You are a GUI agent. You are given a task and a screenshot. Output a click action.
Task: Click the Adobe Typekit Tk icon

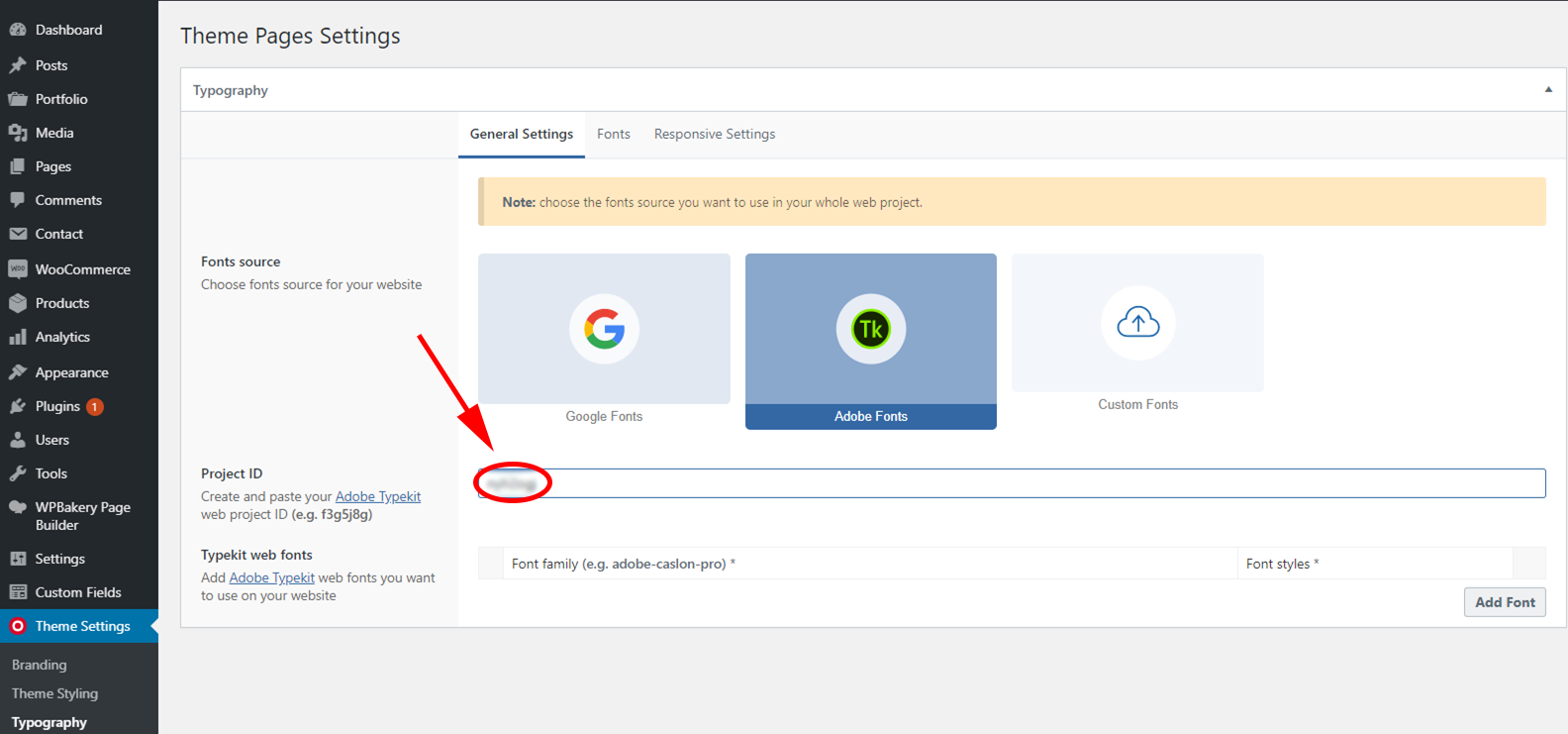[x=871, y=329]
